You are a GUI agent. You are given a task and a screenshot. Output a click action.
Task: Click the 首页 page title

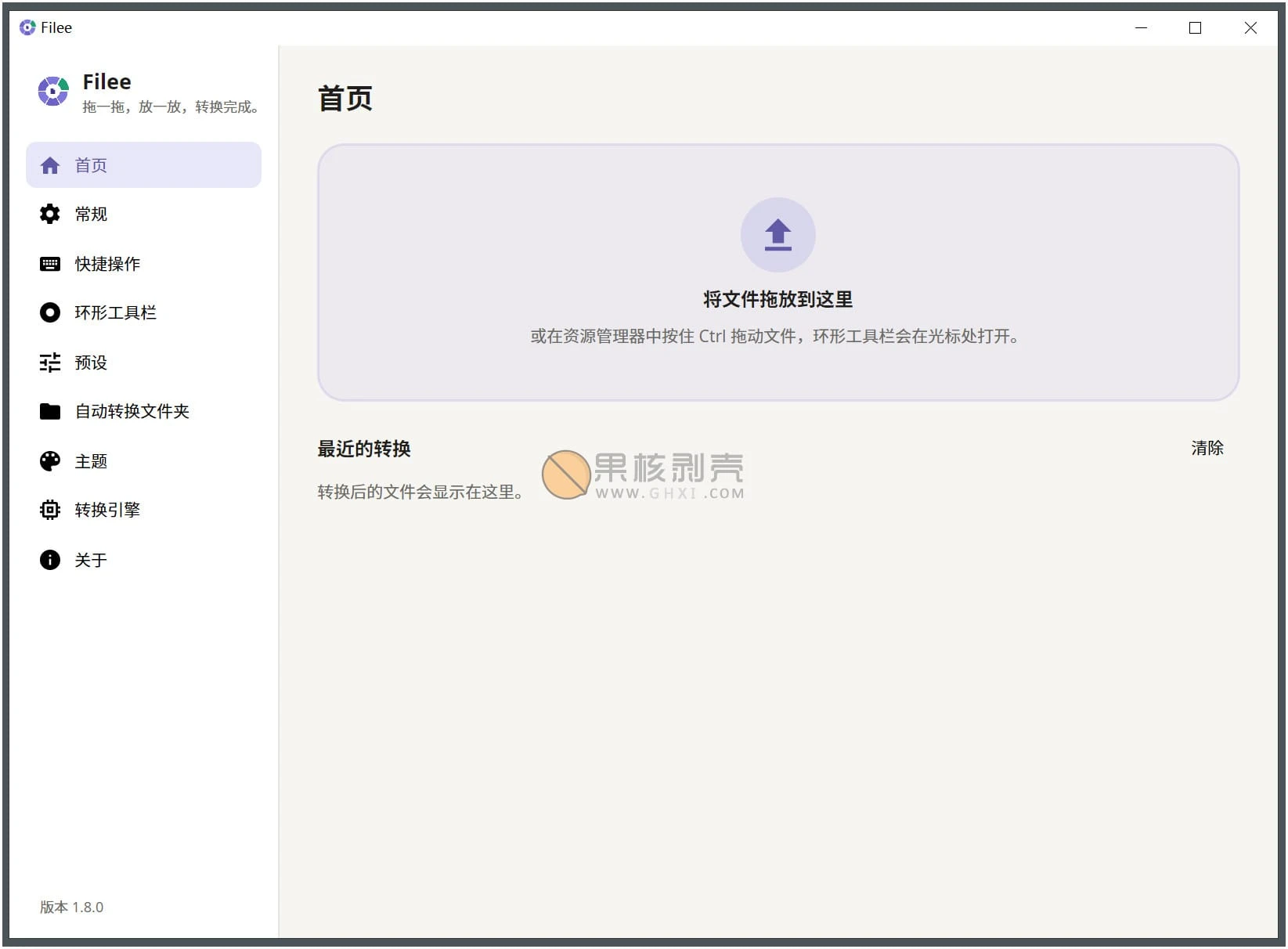(345, 99)
